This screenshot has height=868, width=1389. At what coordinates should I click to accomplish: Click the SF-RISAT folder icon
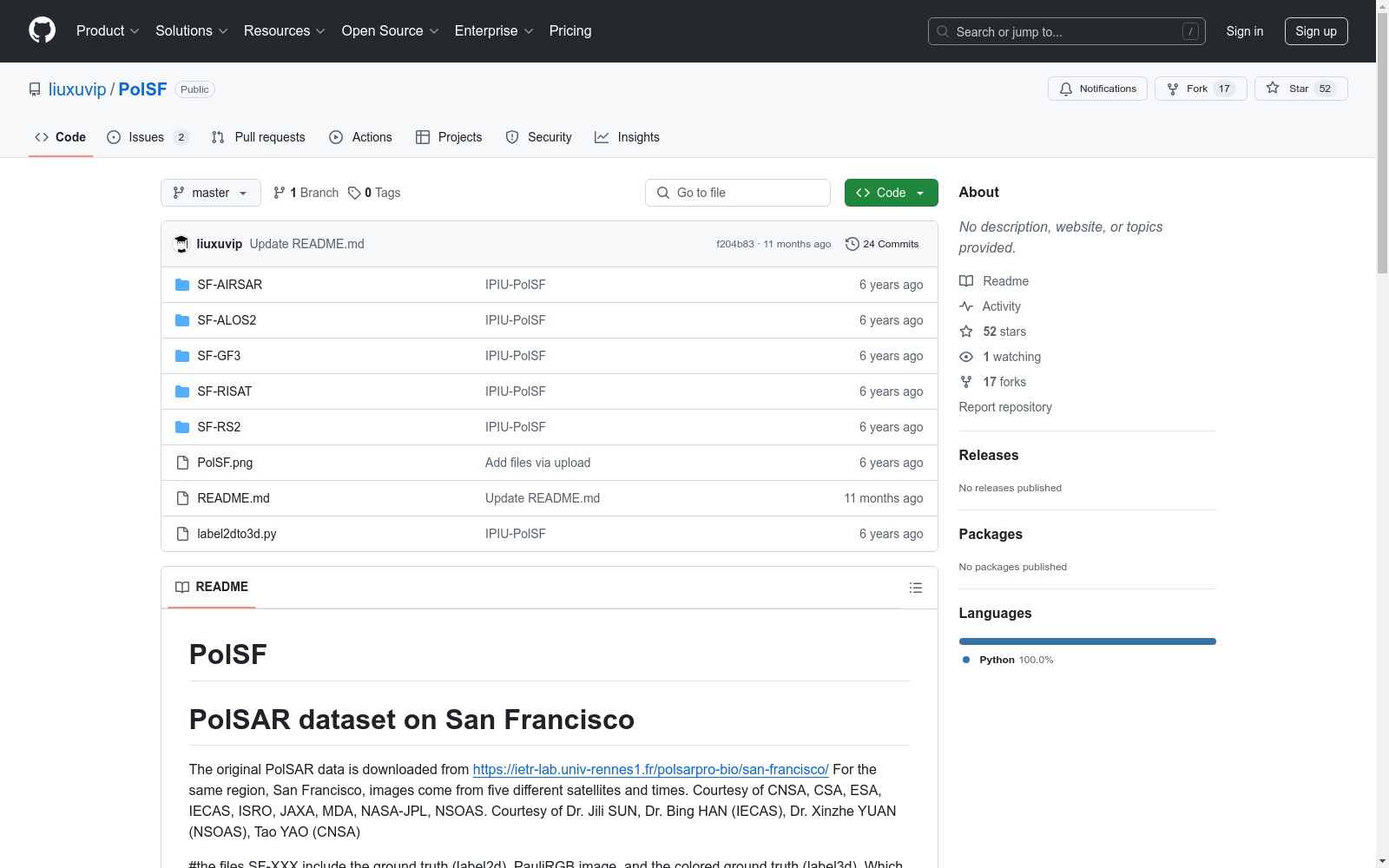click(182, 391)
